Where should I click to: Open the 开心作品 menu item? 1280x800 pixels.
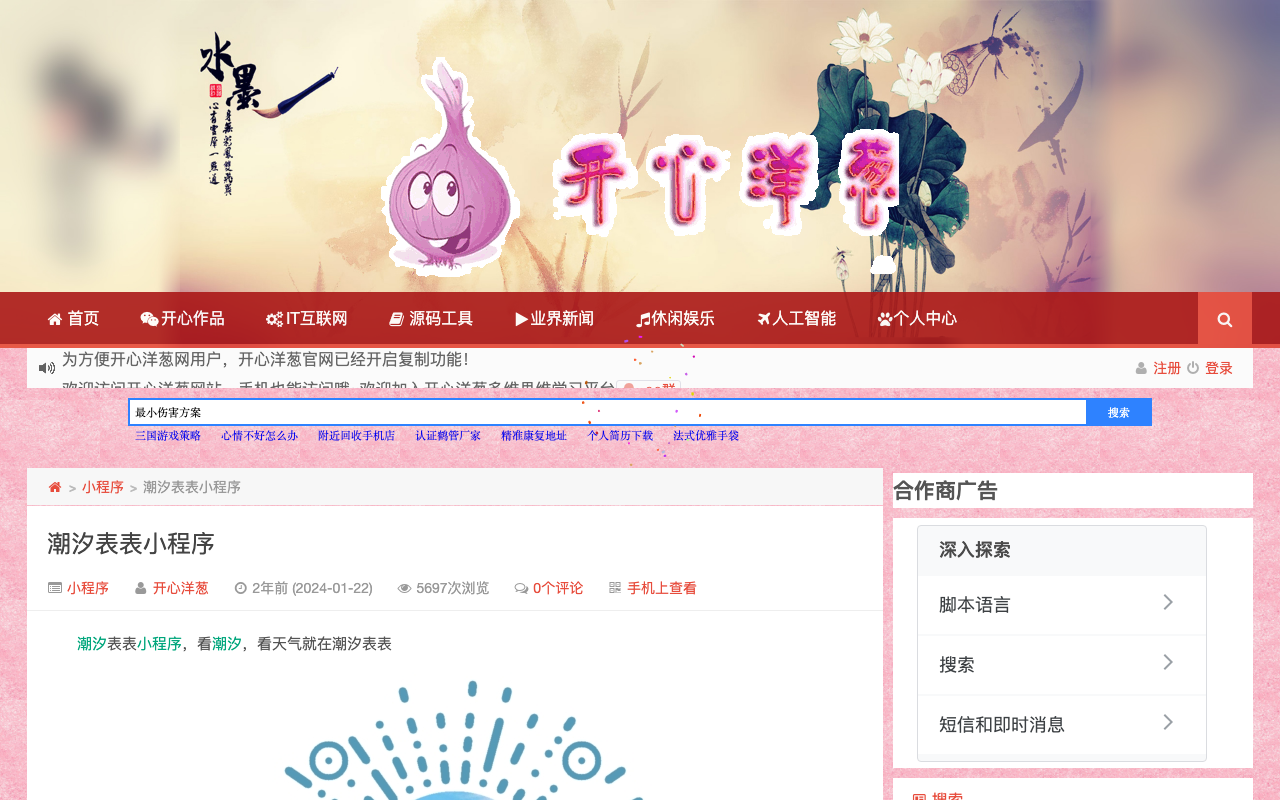click(182, 319)
